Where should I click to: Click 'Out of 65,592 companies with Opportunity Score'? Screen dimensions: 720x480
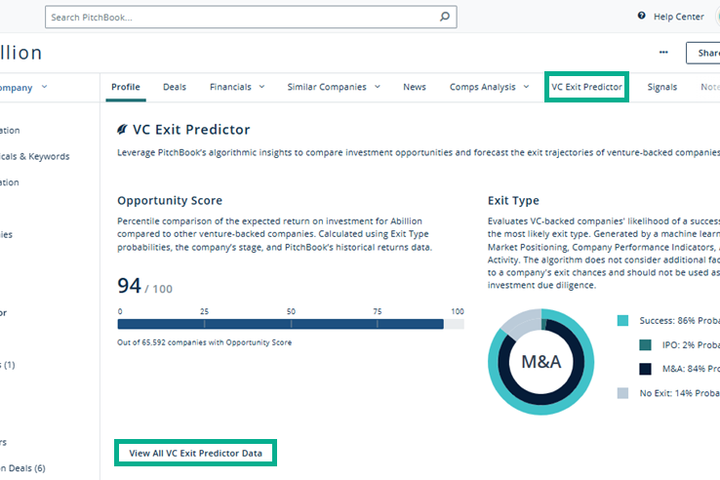tap(204, 342)
